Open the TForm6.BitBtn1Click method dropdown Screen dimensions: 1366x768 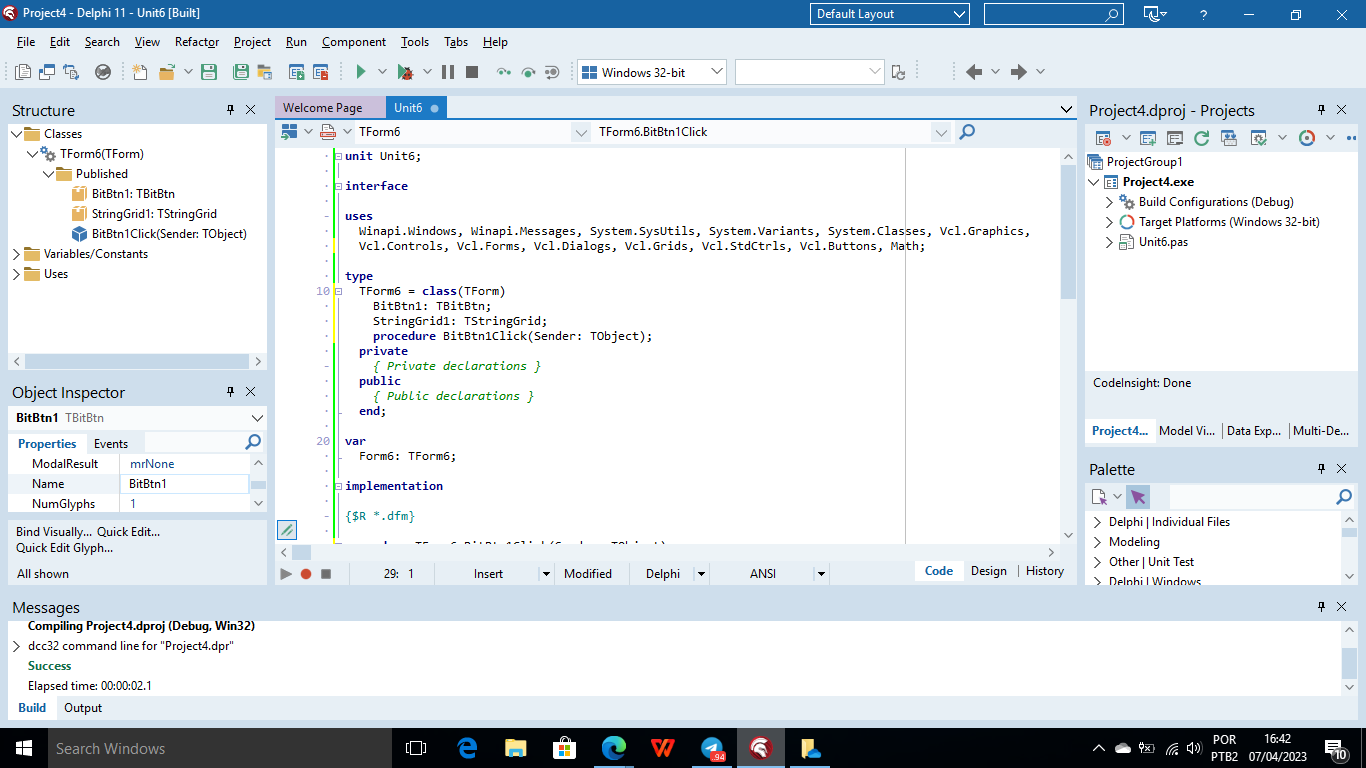point(941,132)
